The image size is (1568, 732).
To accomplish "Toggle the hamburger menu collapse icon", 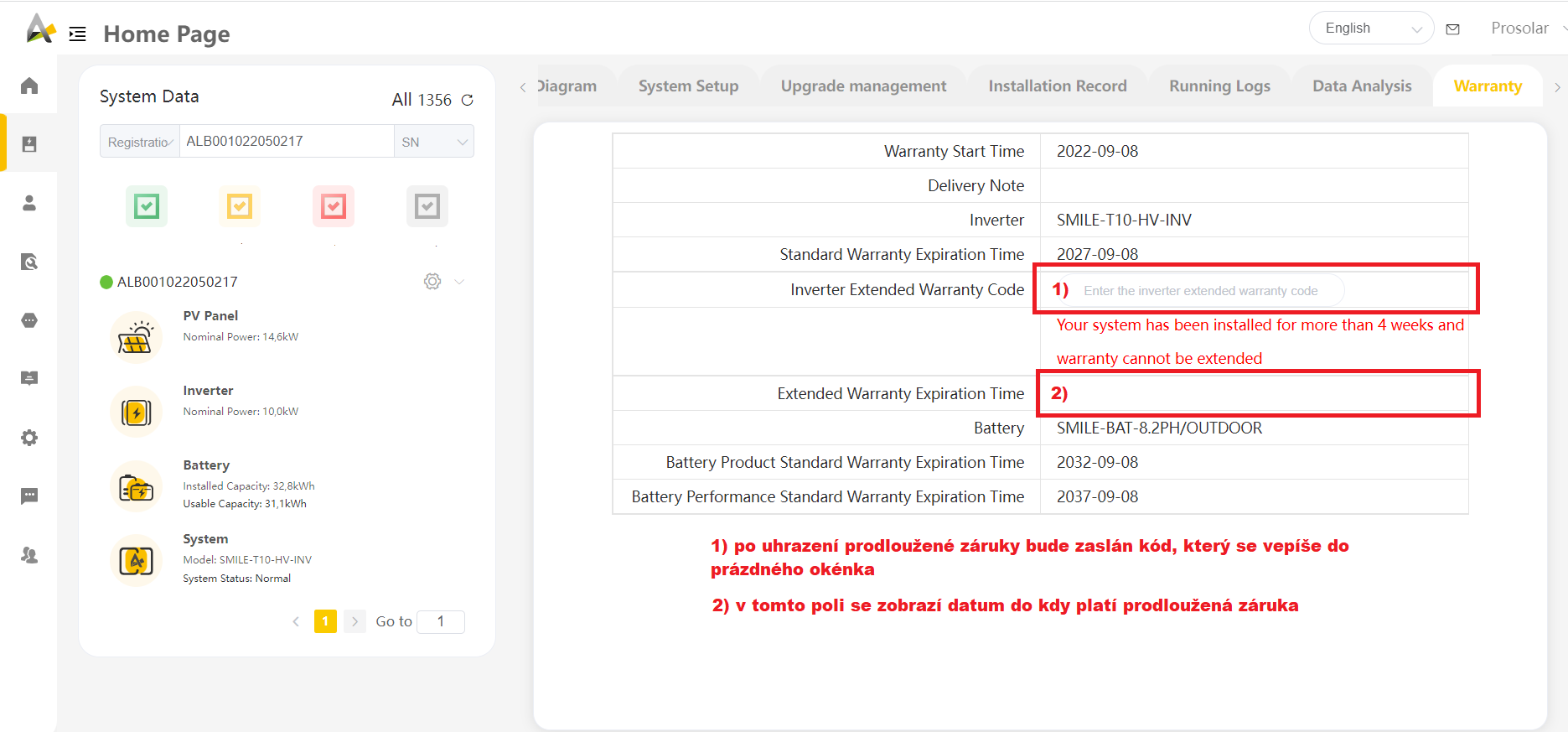I will 78,34.
